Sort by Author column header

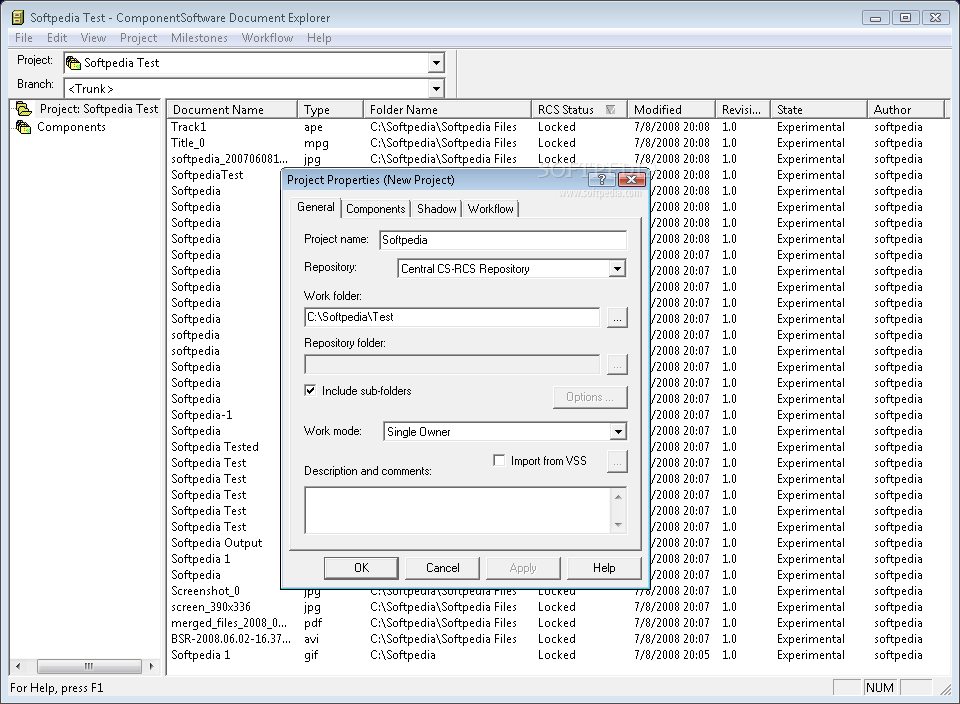(906, 110)
